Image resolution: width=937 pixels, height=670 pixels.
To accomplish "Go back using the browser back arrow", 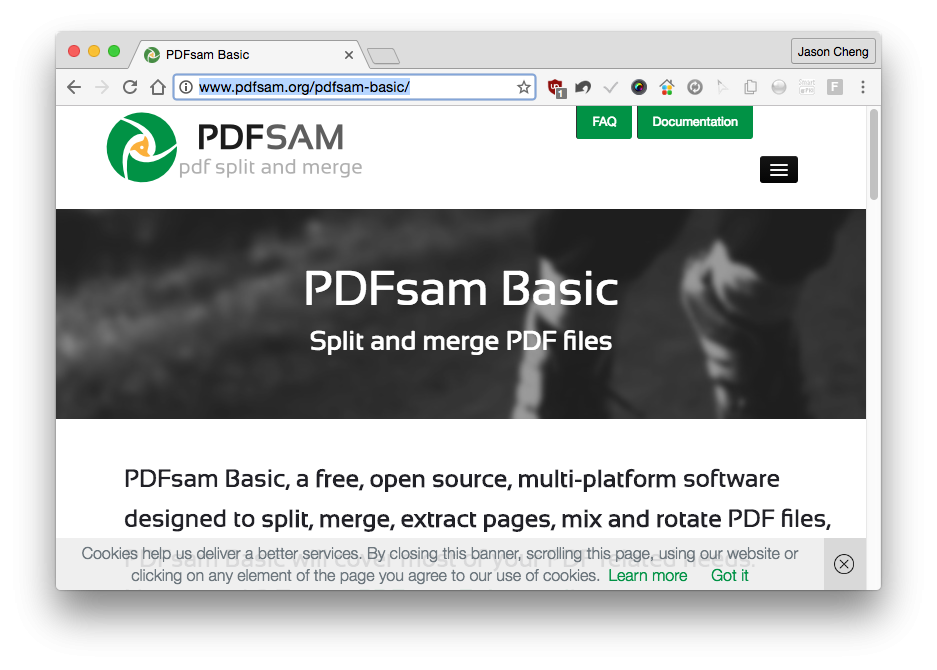I will coord(74,87).
